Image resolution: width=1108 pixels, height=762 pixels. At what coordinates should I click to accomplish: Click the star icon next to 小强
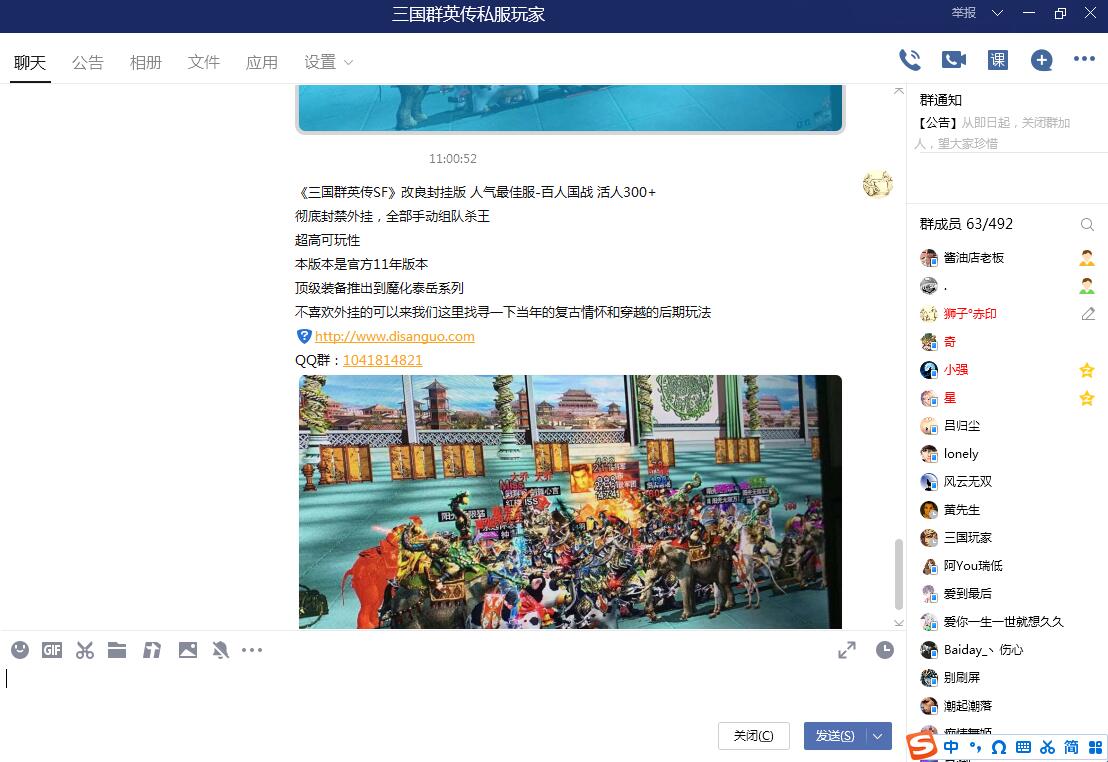tap(1087, 370)
